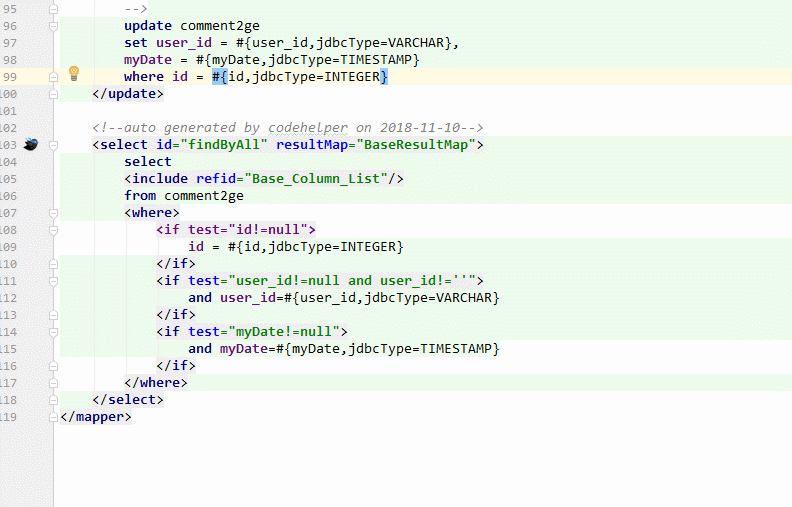Image resolution: width=792 pixels, height=507 pixels.
Task: Click "jdbcType=TIMESTAMP" in the and myDate line
Action: (420, 349)
